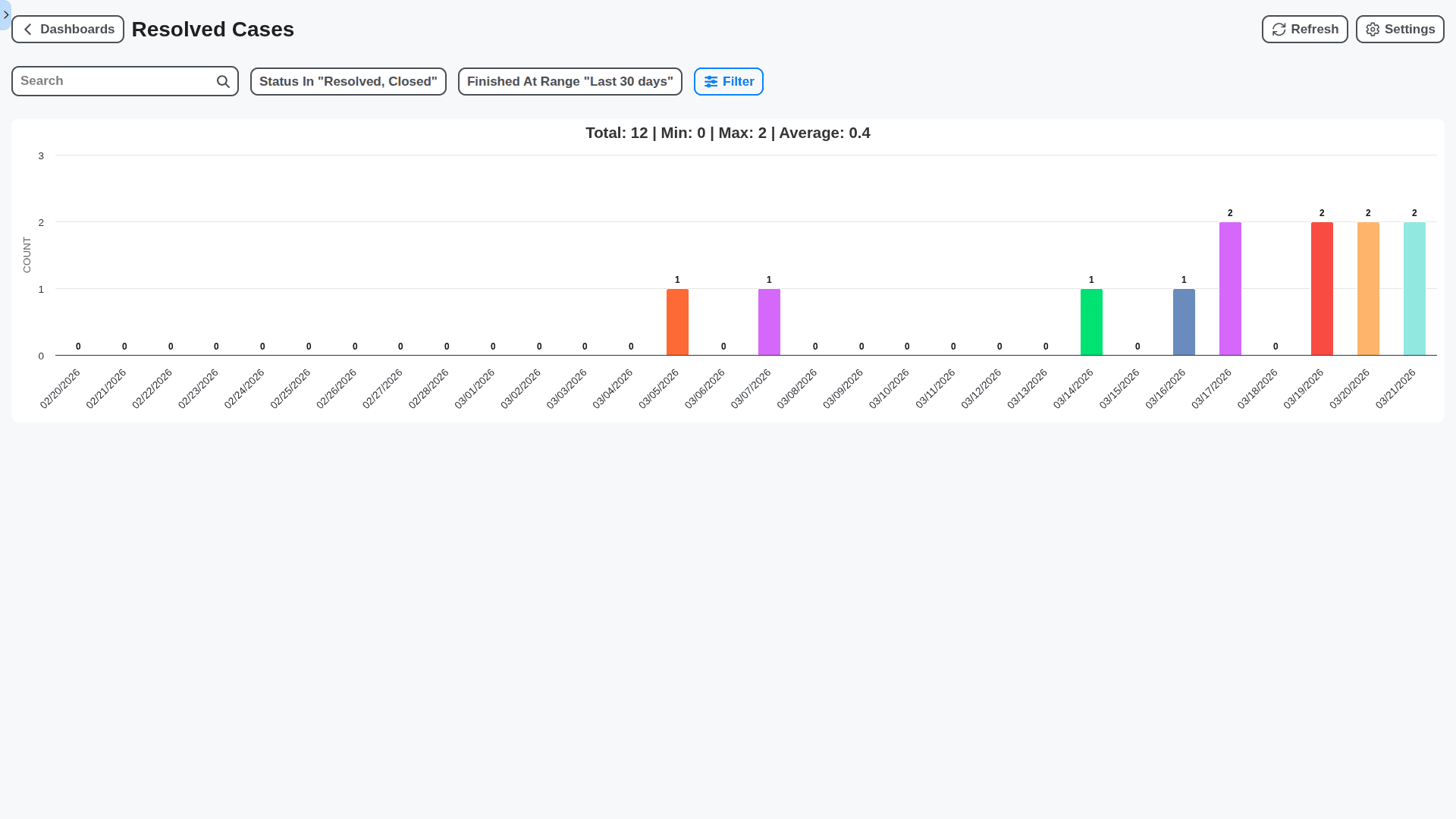Open Settings via the gear icon
This screenshot has height=819, width=1456.
click(1373, 29)
